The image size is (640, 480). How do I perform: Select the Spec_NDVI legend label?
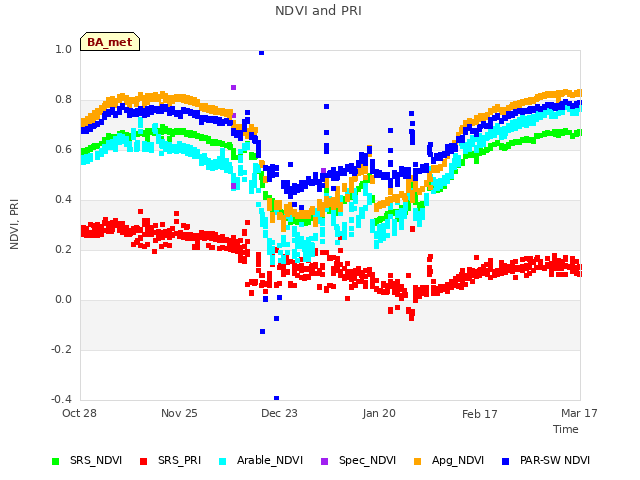[x=367, y=460]
